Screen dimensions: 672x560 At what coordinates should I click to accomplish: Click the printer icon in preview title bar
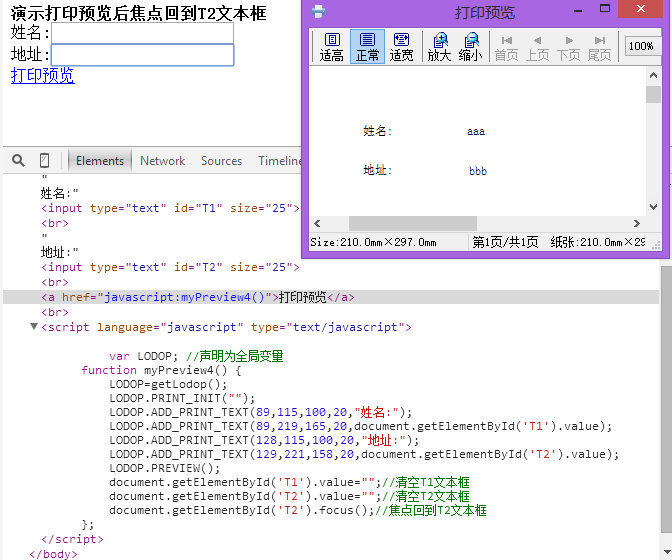318,11
